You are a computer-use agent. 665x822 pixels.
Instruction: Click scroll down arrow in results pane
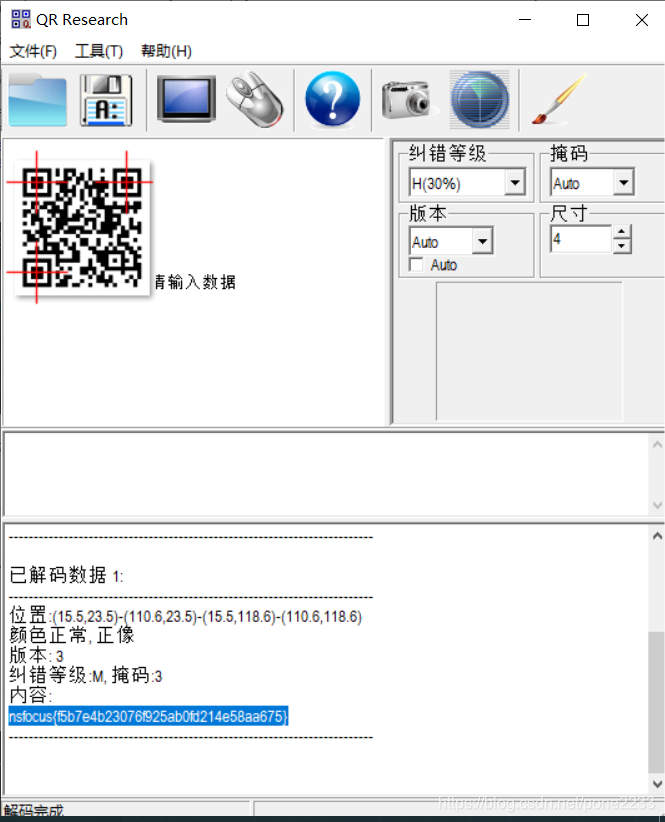(657, 784)
